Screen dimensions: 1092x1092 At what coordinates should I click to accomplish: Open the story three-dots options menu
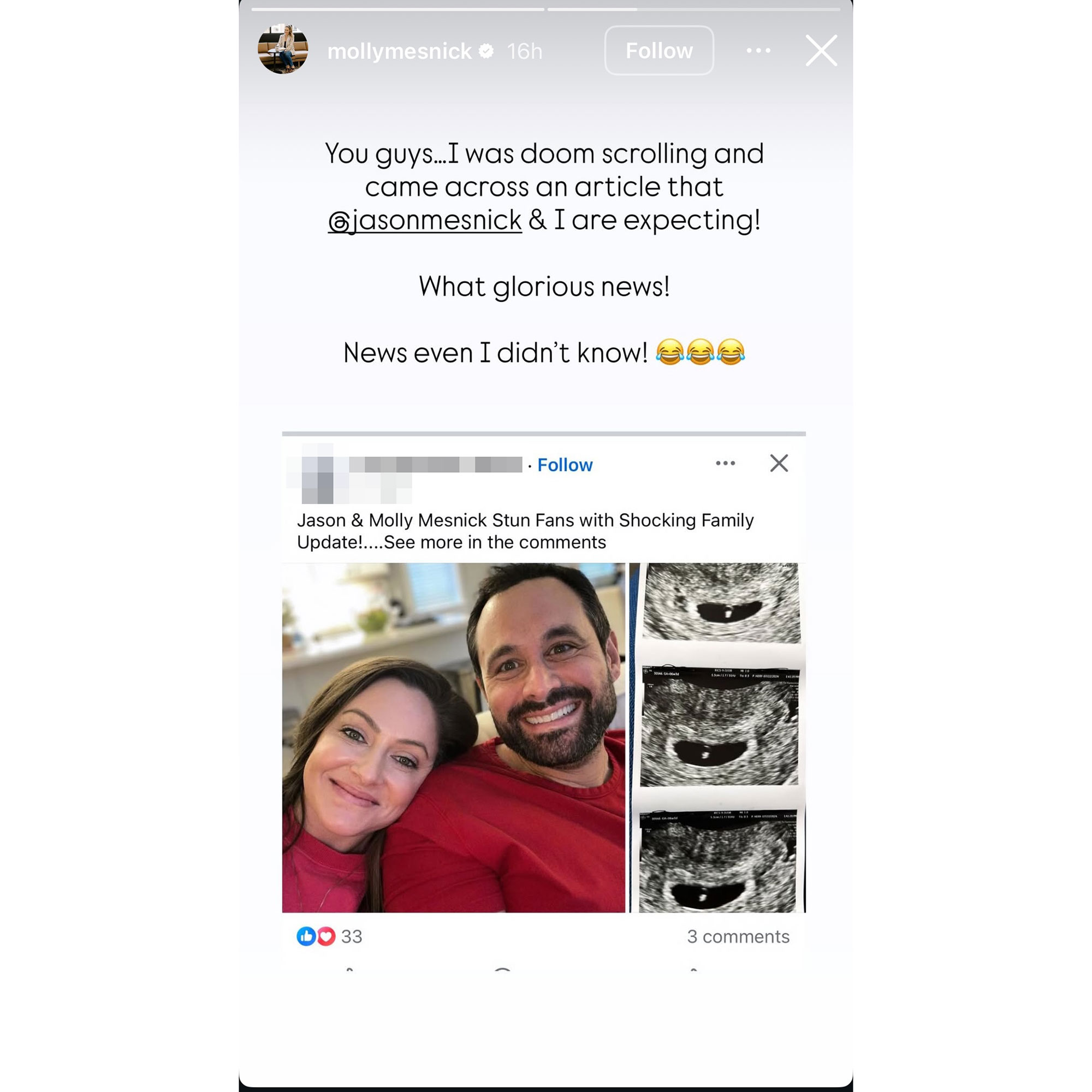click(758, 51)
